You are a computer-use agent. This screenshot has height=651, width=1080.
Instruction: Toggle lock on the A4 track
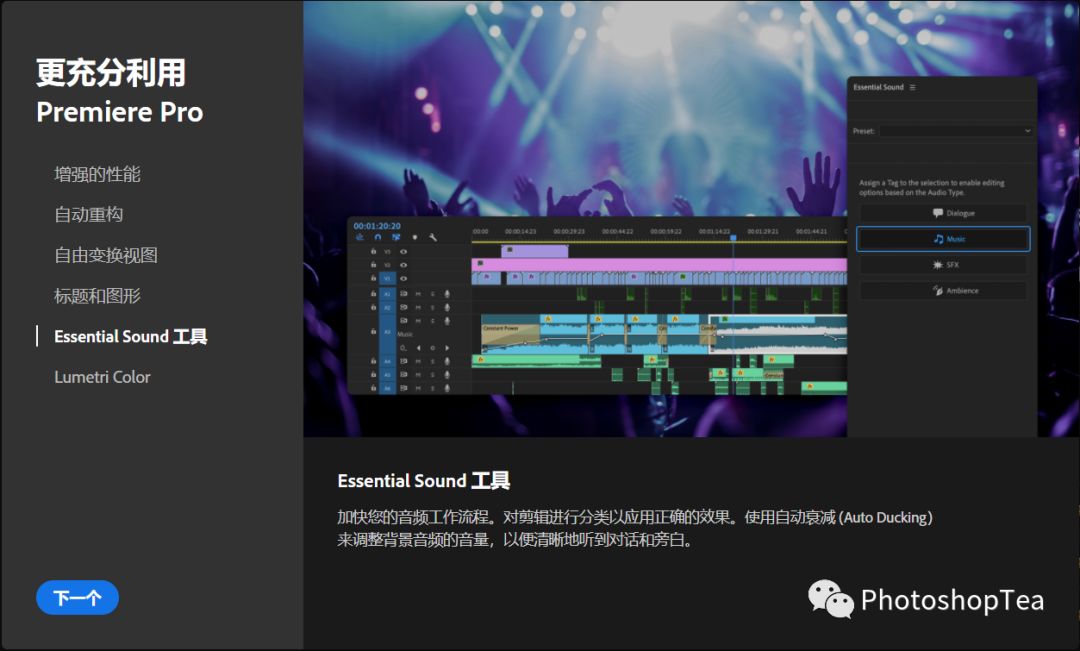pyautogui.click(x=373, y=361)
